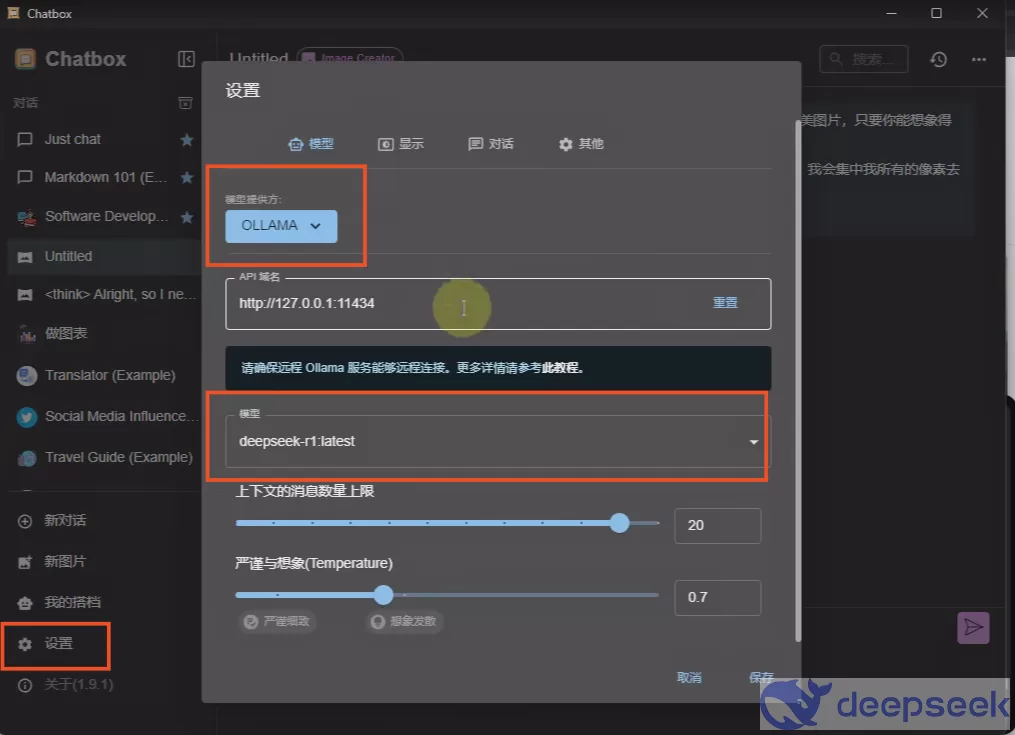Click the purple send message button
The height and width of the screenshot is (735, 1015).
[973, 628]
